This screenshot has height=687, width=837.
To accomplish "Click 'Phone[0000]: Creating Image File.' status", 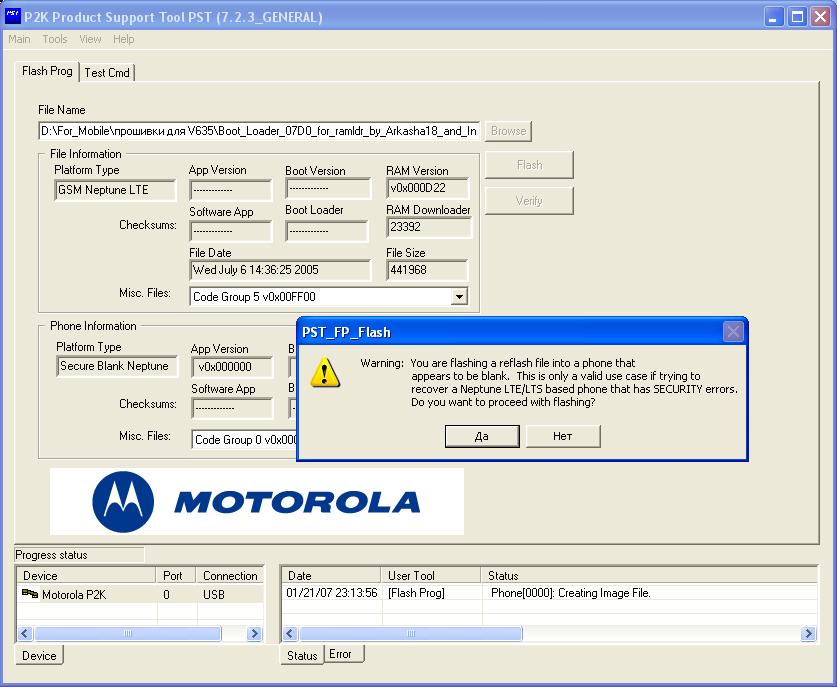I will (571, 593).
